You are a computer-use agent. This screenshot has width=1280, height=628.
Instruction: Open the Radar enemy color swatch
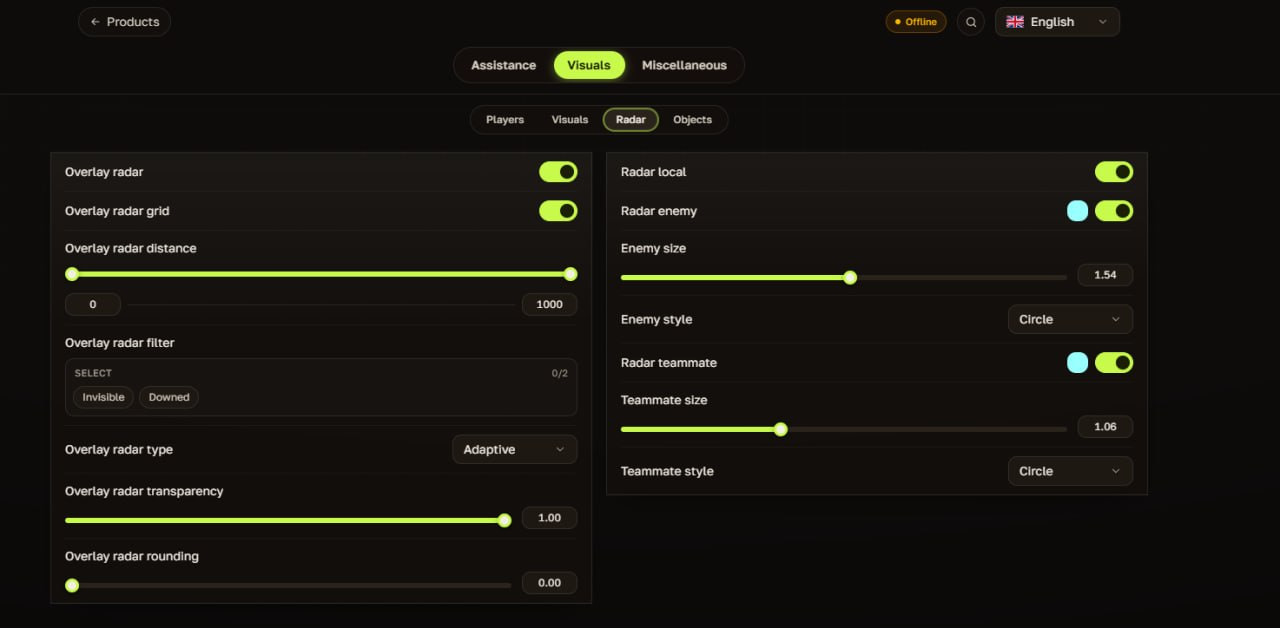(x=1077, y=211)
